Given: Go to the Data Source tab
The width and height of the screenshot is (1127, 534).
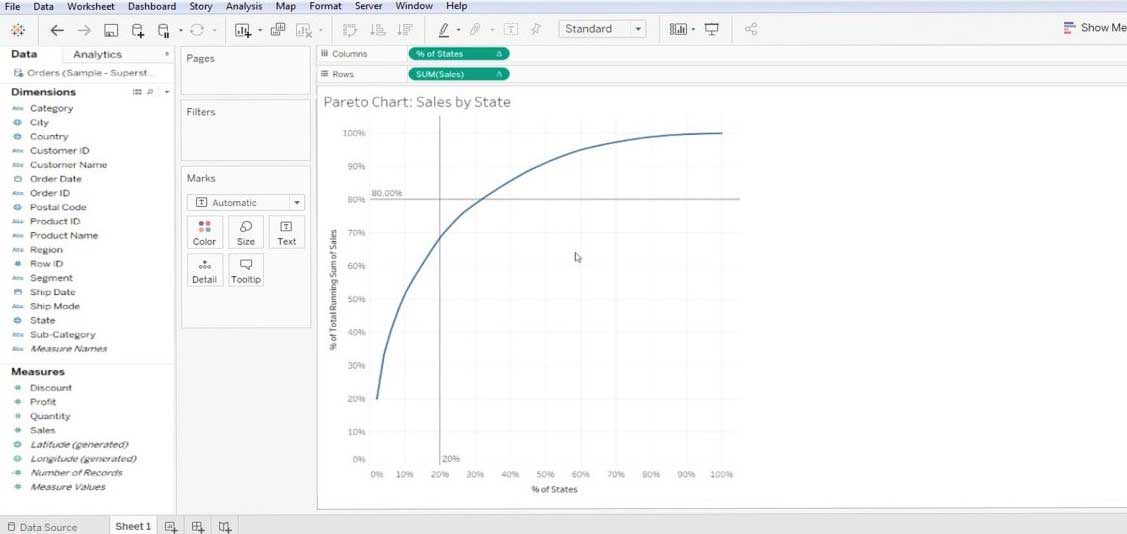Looking at the screenshot, I should point(42,527).
